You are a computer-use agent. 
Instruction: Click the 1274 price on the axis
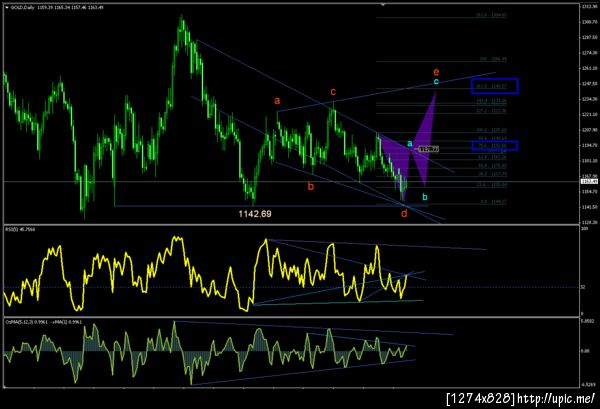(589, 53)
